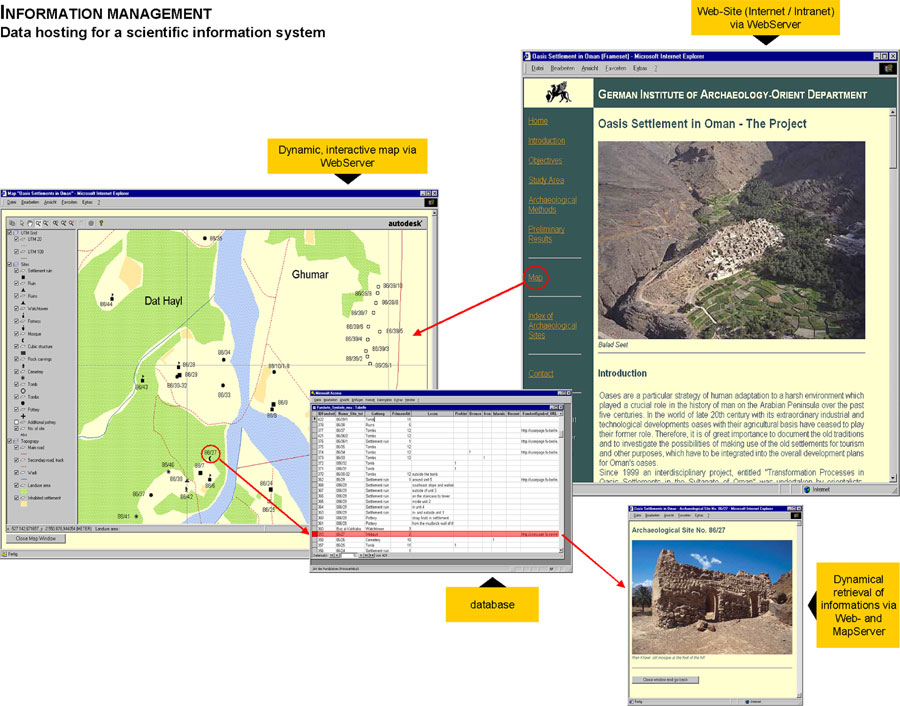900x706 pixels.
Task: Click the Topography group folder icon
Action: 15,441
